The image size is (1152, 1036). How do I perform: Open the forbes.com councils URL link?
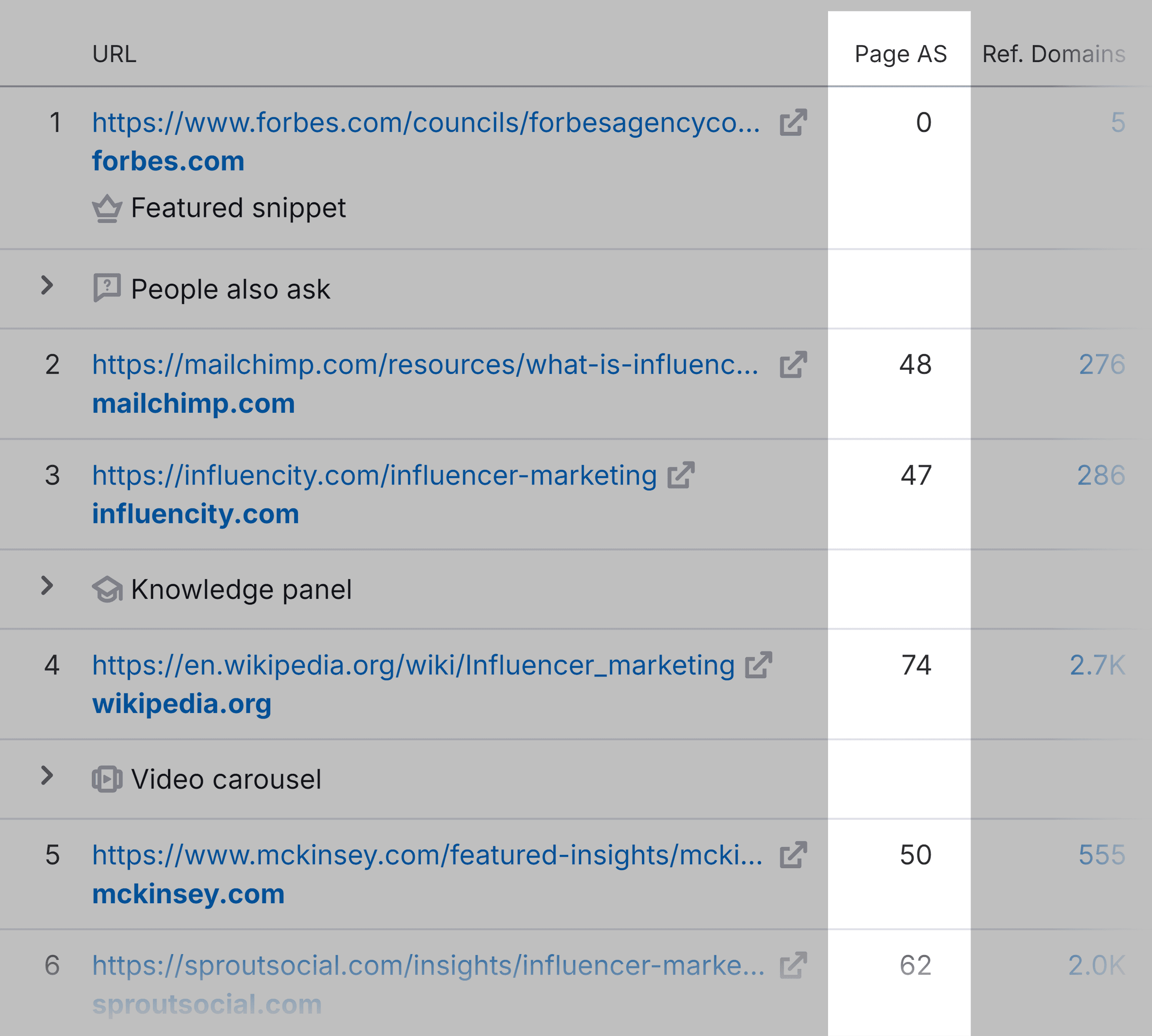426,123
